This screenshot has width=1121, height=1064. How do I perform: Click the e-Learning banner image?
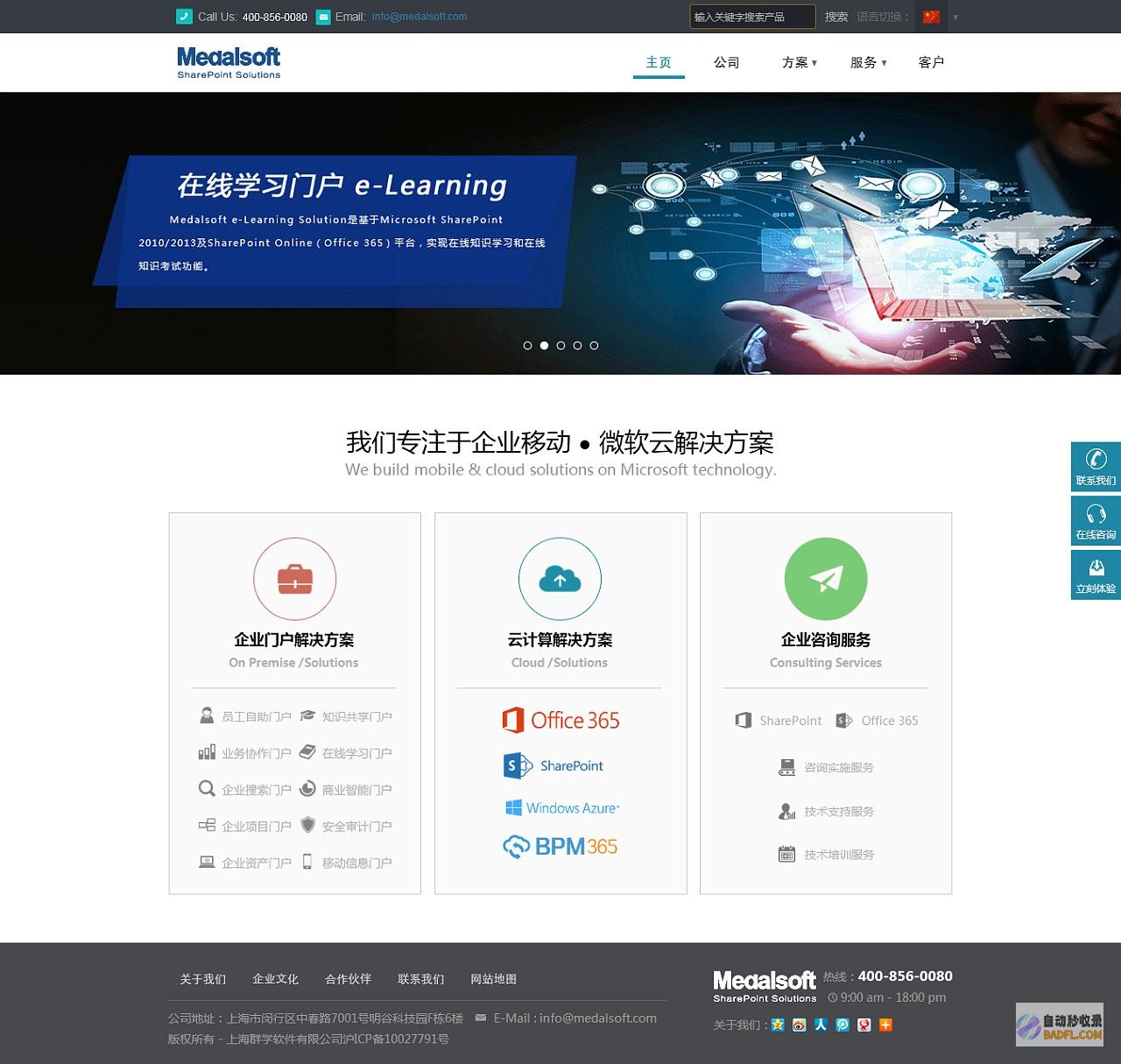click(560, 233)
